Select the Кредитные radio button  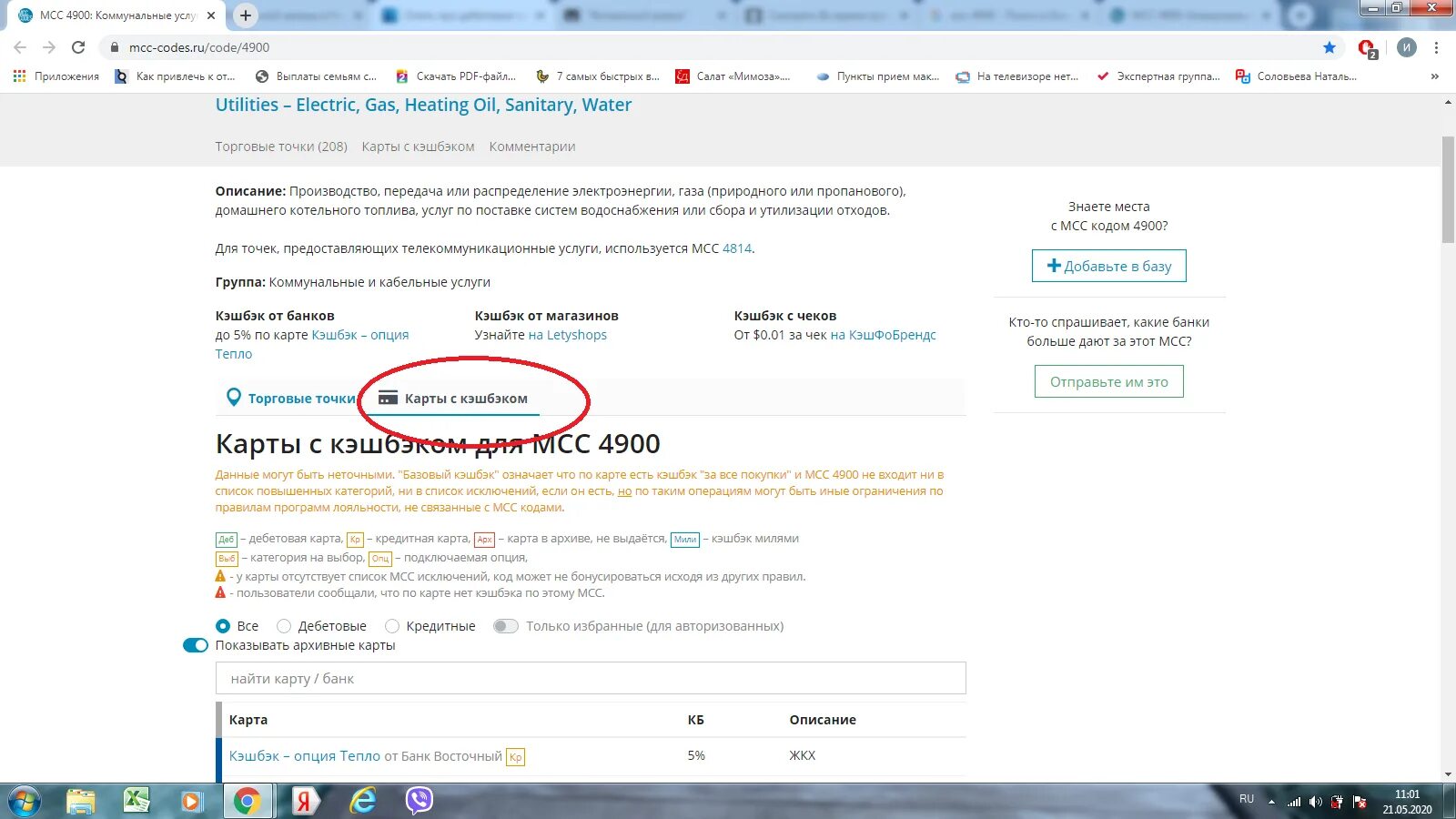[392, 626]
